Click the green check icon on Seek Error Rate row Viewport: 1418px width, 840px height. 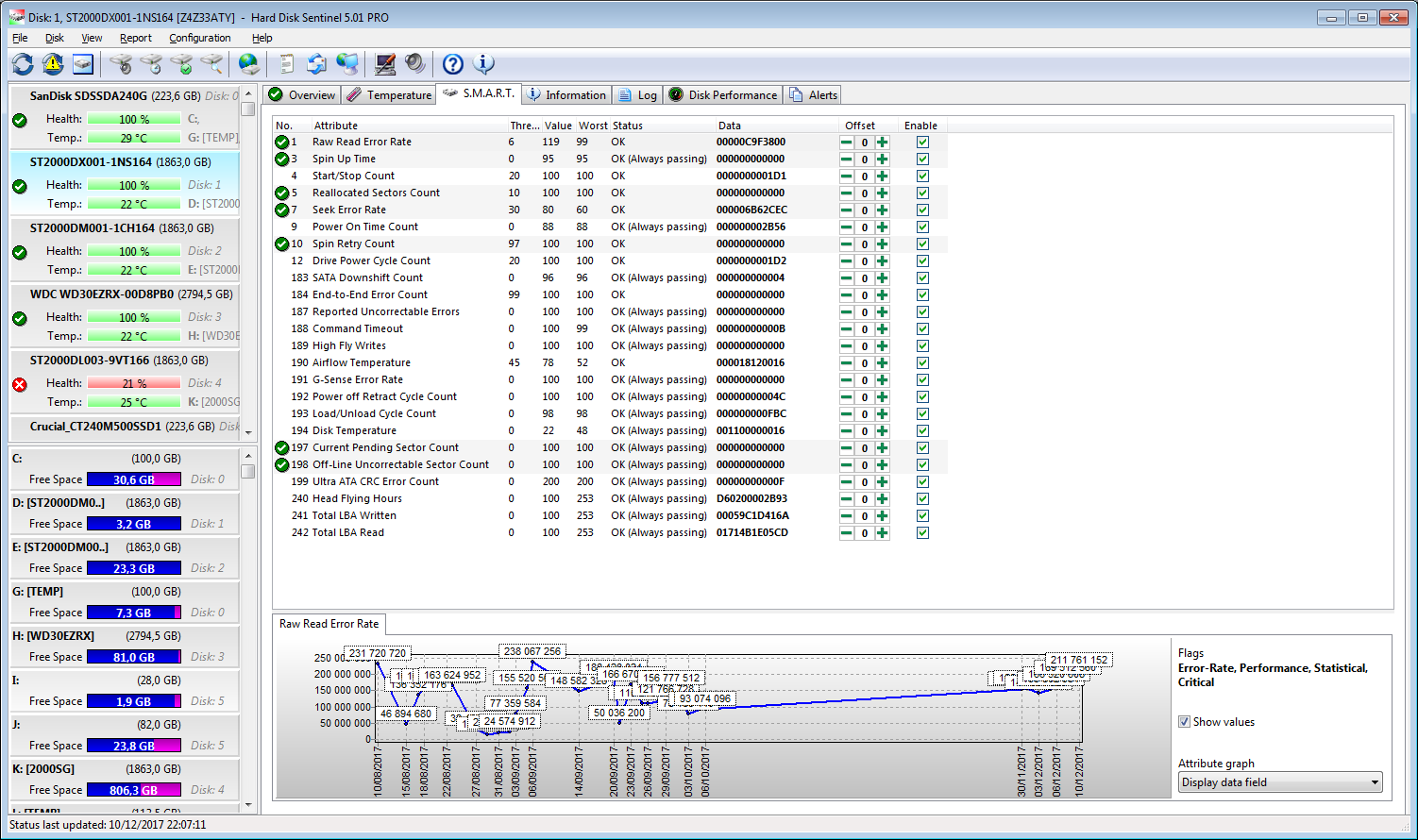click(281, 210)
